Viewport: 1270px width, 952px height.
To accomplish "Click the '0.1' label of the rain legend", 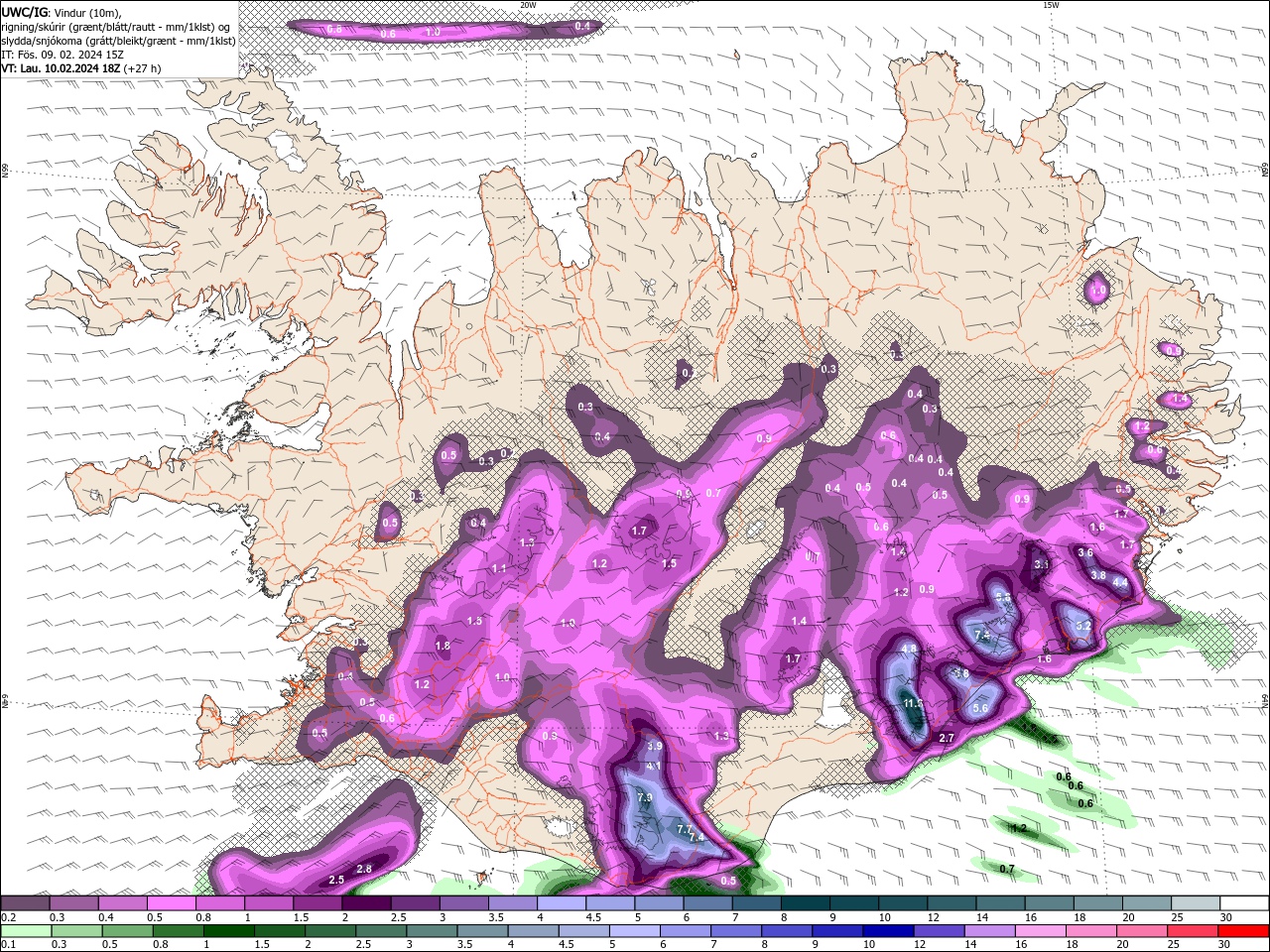I will (8, 944).
